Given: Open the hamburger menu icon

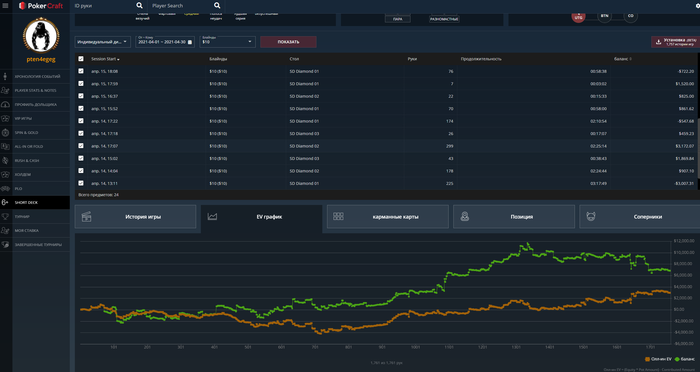Looking at the screenshot, I should coord(5,6).
